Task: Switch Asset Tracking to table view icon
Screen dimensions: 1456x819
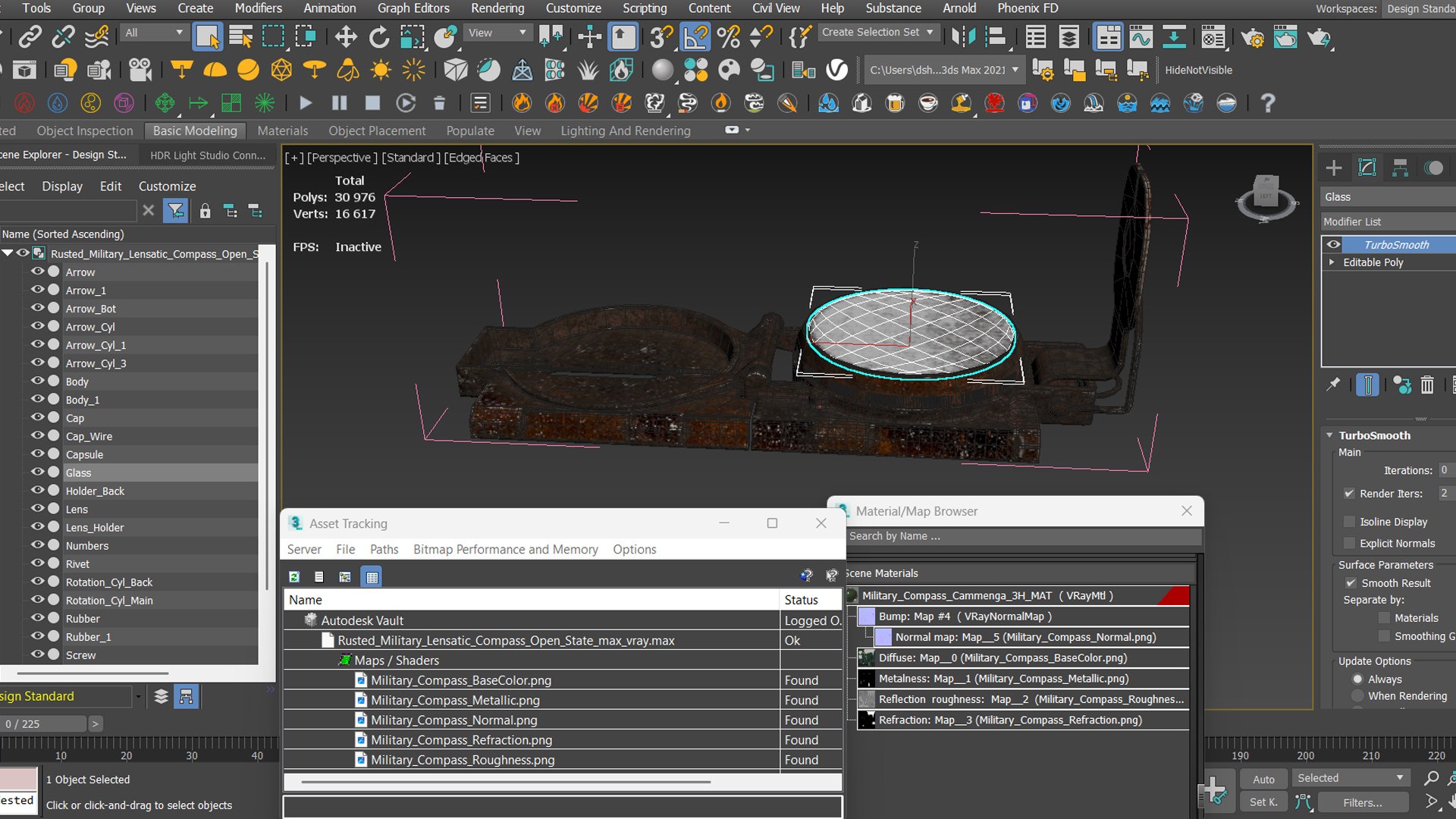Action: (x=372, y=577)
